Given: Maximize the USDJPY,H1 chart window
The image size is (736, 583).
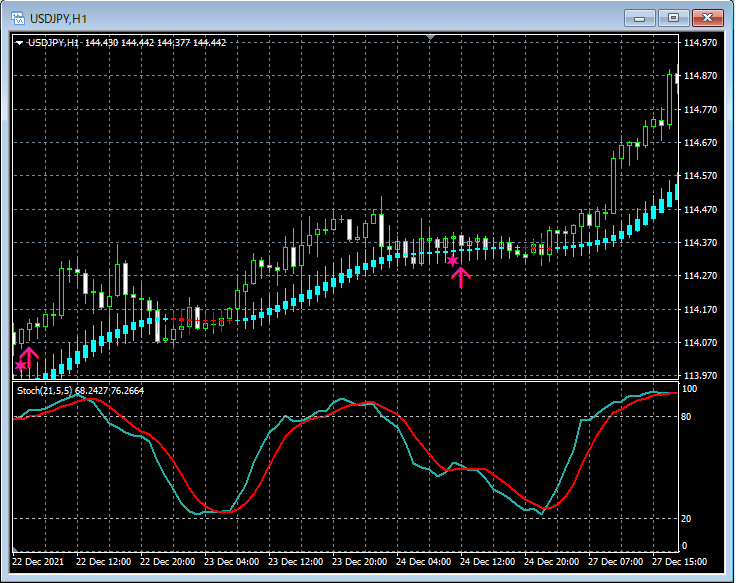Looking at the screenshot, I should point(673,17).
